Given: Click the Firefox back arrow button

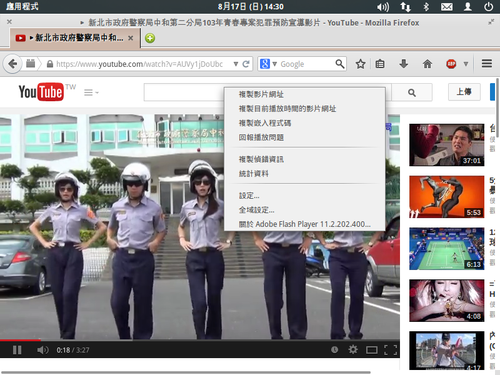Looking at the screenshot, I should coord(12,64).
